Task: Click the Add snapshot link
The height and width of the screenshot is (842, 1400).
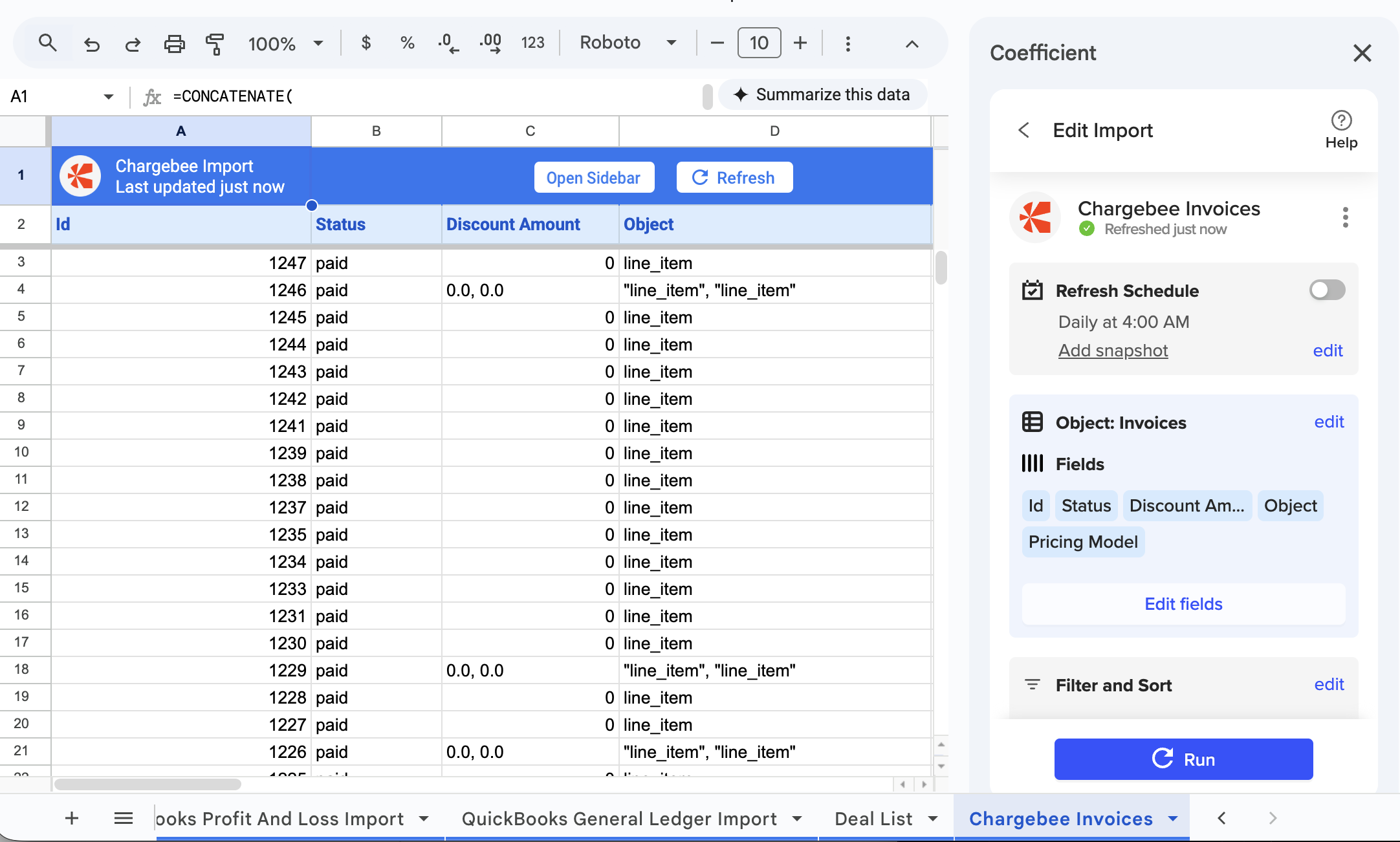Action: 1113,351
